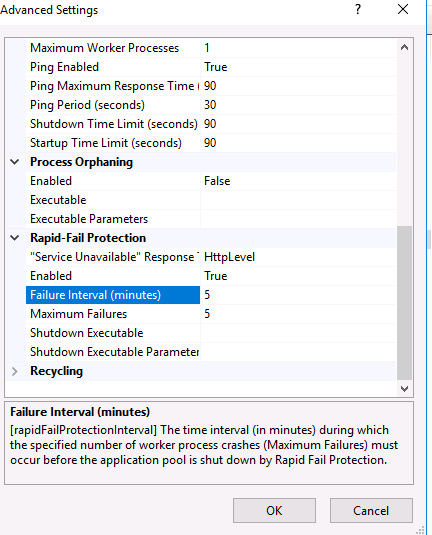Select the HttpLevel response type value
The width and height of the screenshot is (432, 535).
coord(298,257)
